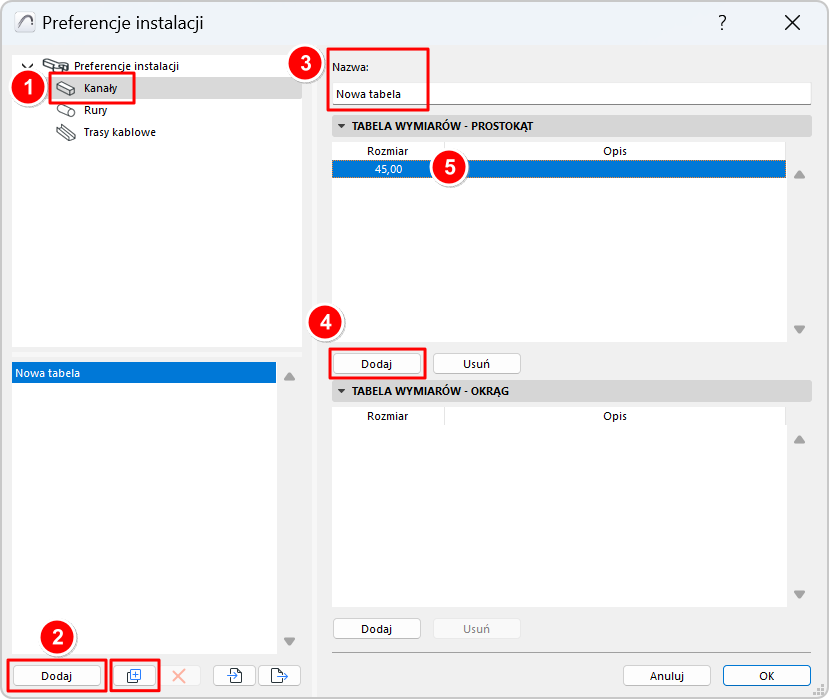Click table list up arrow
The image size is (829, 699).
[x=289, y=376]
